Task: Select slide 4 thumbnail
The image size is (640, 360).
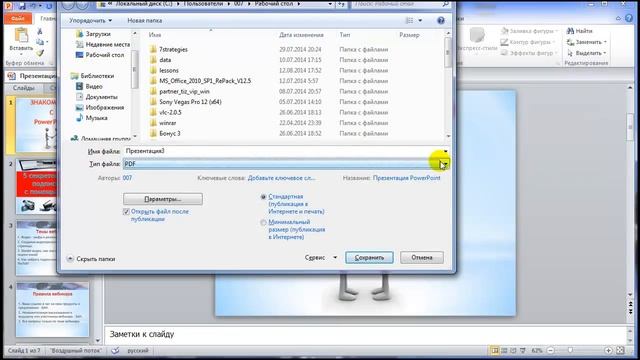Action: tap(52, 309)
